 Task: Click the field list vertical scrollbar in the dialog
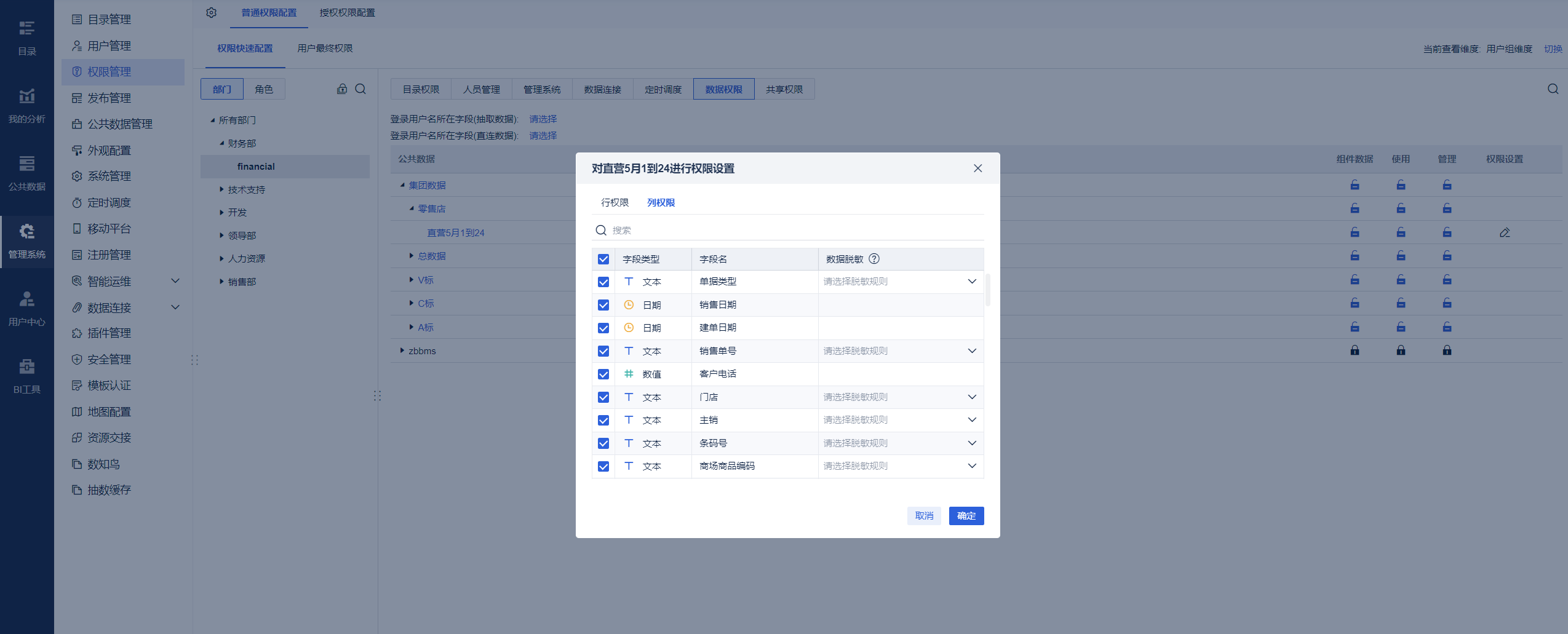(987, 290)
